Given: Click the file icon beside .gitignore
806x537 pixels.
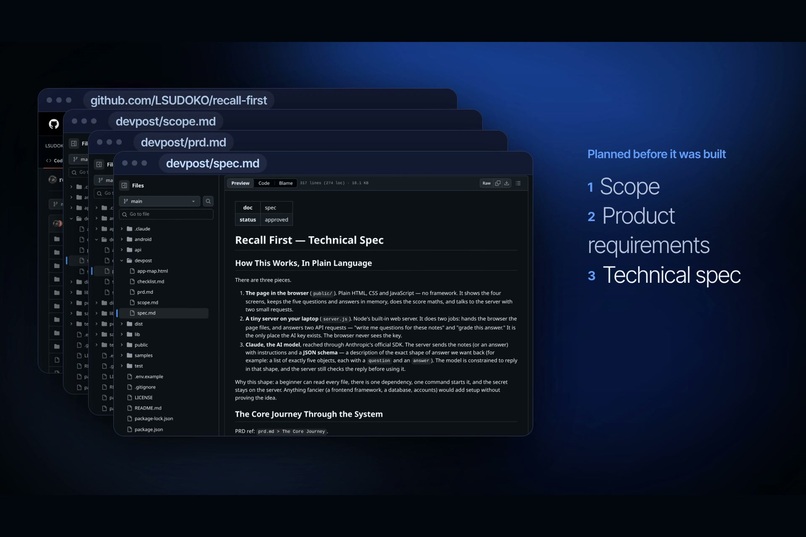Looking at the screenshot, I should tap(130, 387).
